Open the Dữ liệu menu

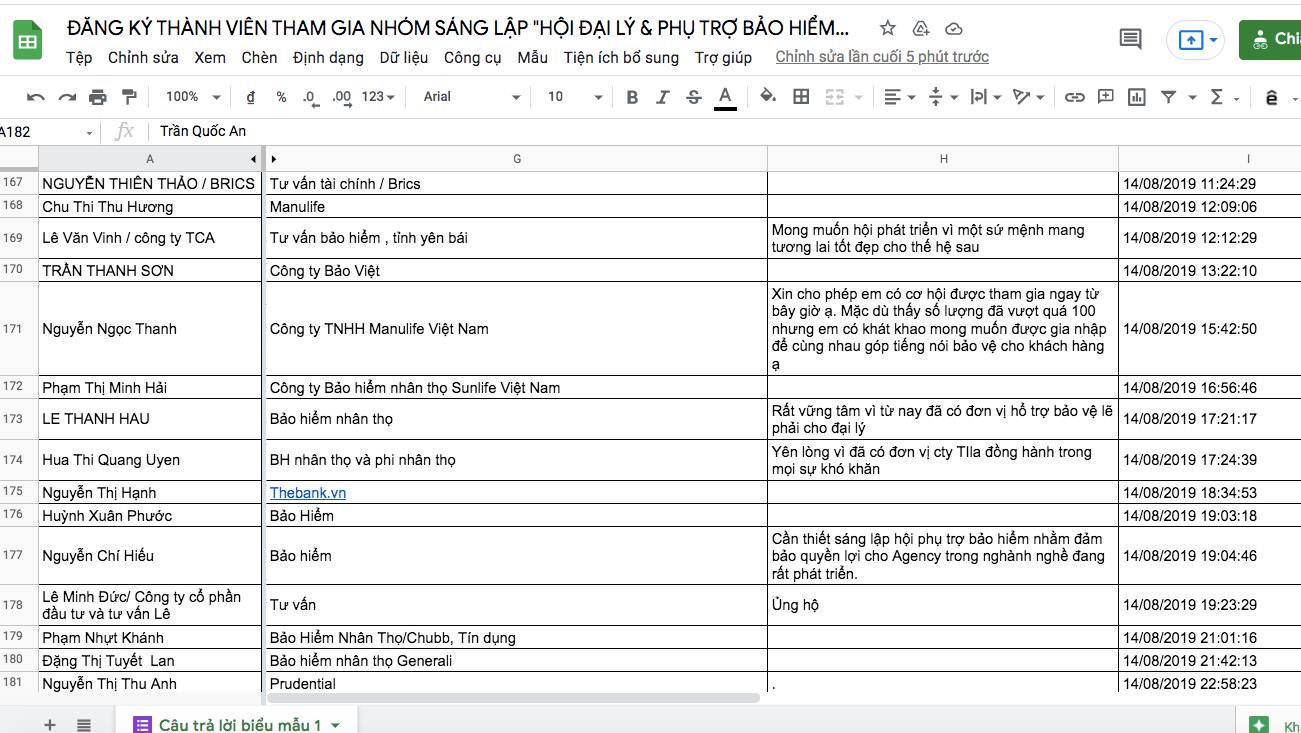[x=404, y=58]
